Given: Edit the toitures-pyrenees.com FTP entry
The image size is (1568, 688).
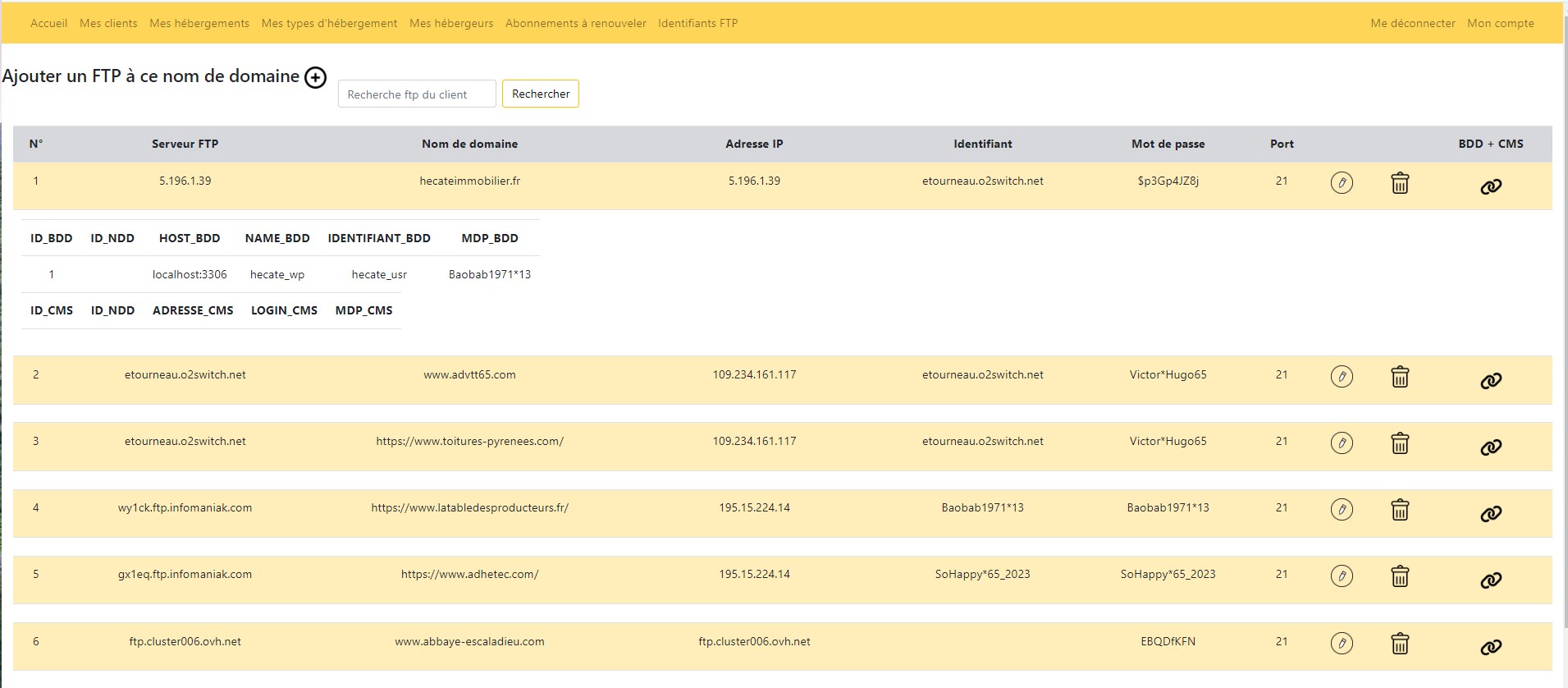Looking at the screenshot, I should pos(1342,443).
